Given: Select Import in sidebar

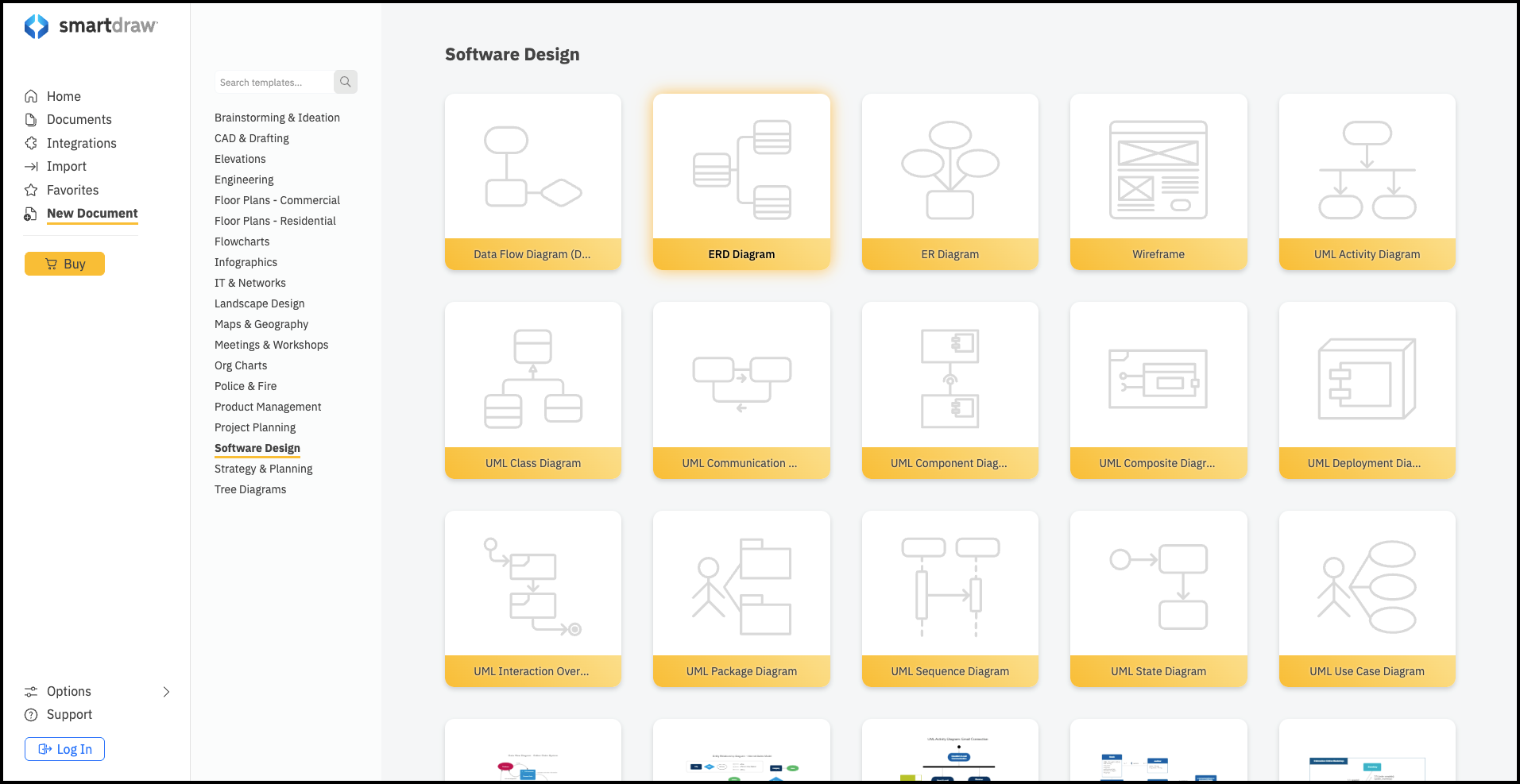Looking at the screenshot, I should (x=67, y=166).
